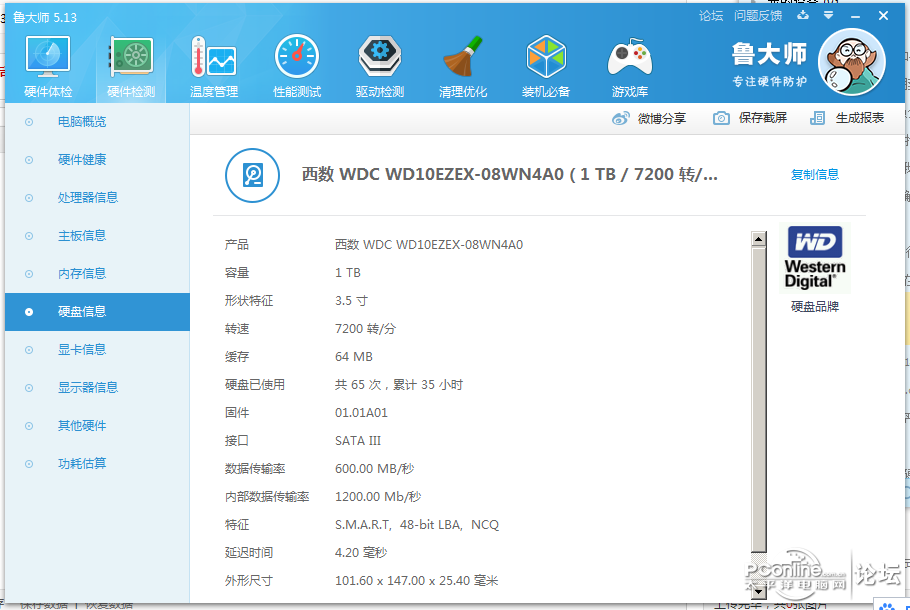The height and width of the screenshot is (610, 910).
Task: Click scrollbar up arrow in disk details
Action: tap(759, 239)
